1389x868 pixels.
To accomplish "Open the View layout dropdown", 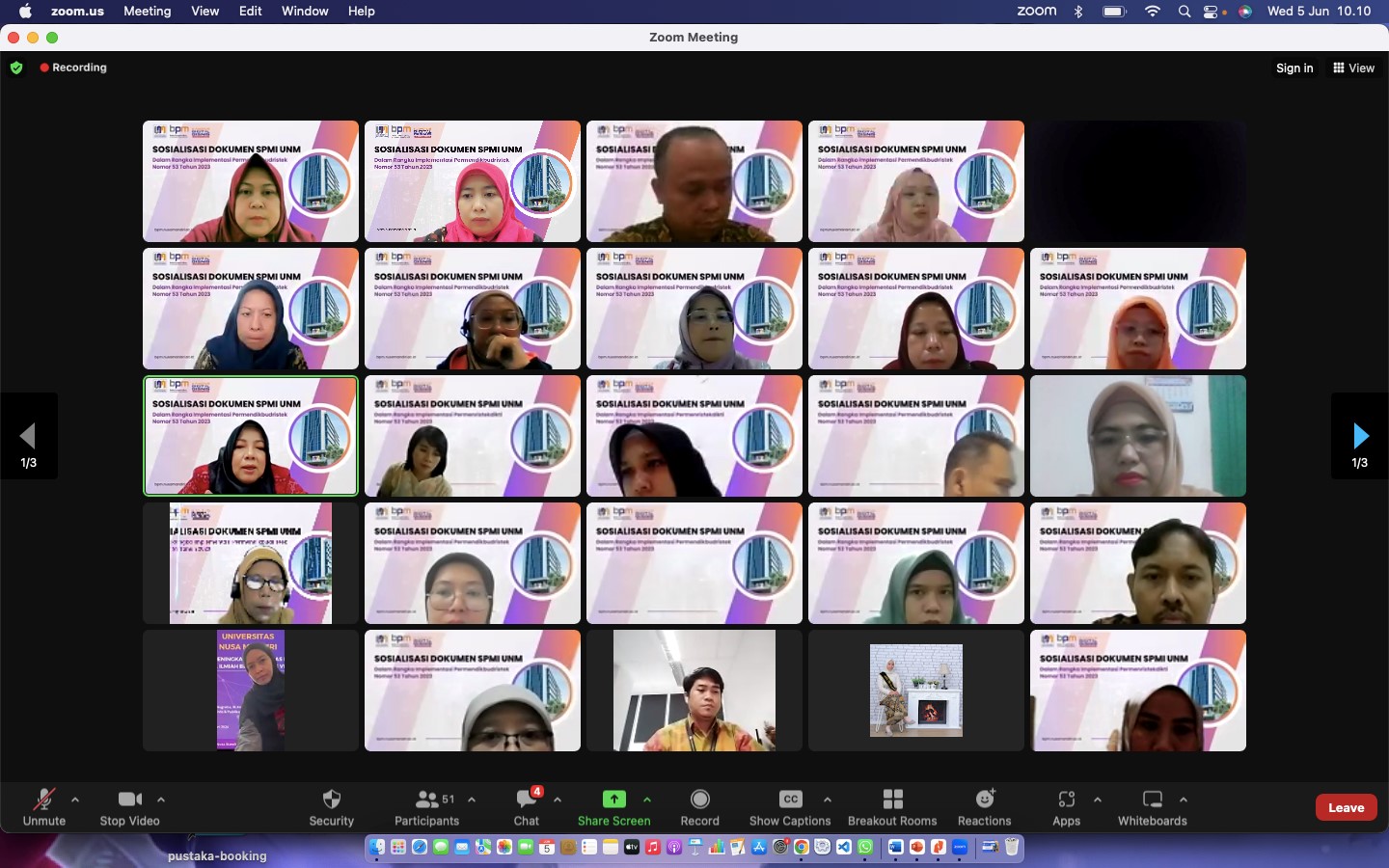I will (1353, 68).
